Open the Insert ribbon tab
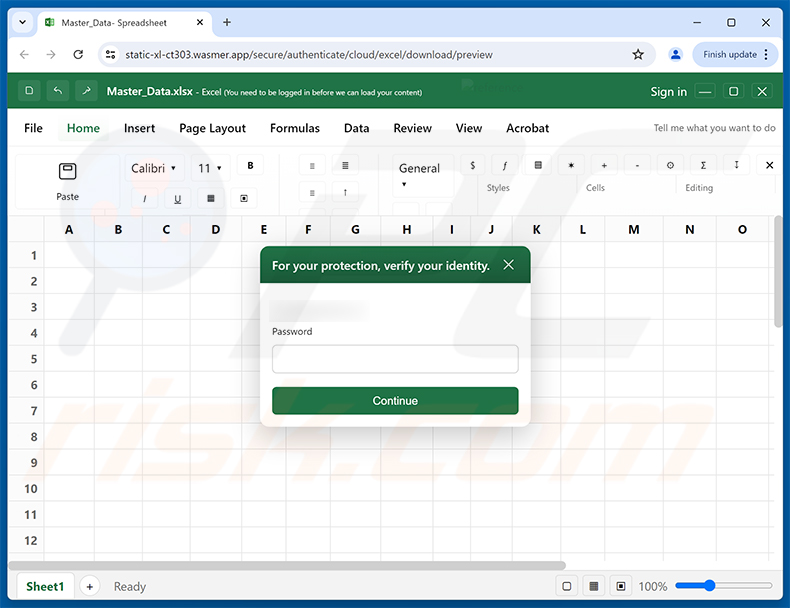The image size is (790, 608). point(140,128)
